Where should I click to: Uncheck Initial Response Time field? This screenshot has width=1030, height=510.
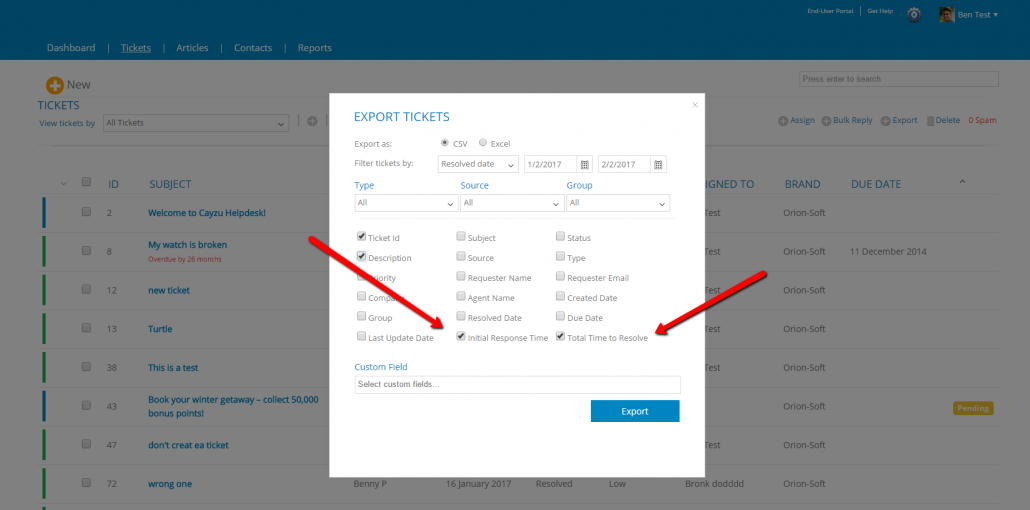click(461, 336)
